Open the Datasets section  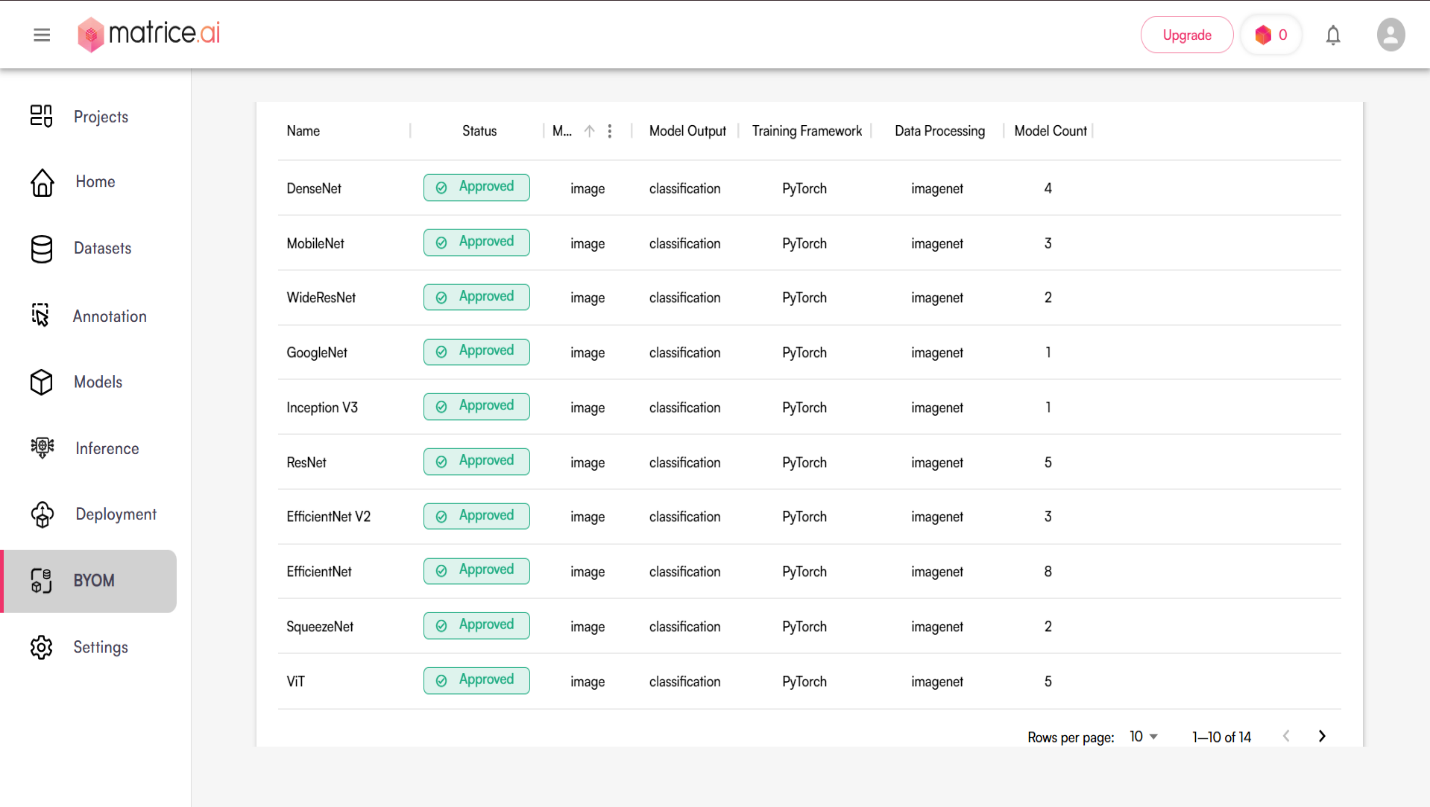[102, 248]
